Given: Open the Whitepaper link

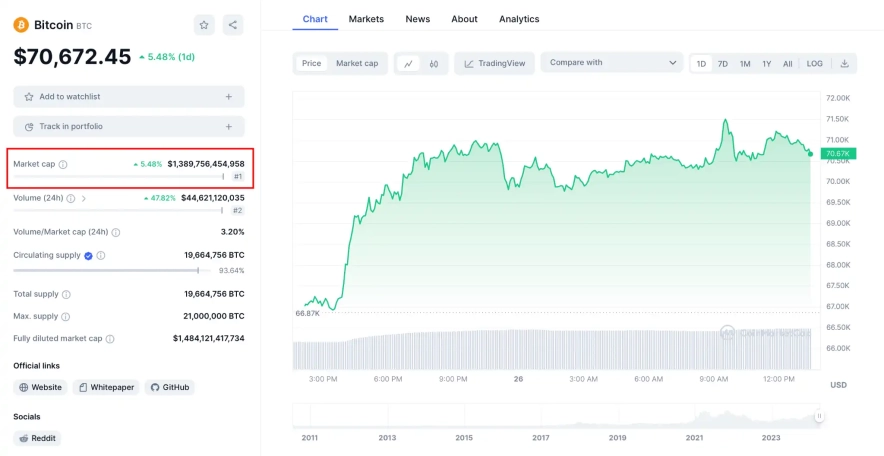Looking at the screenshot, I should click(x=106, y=387).
